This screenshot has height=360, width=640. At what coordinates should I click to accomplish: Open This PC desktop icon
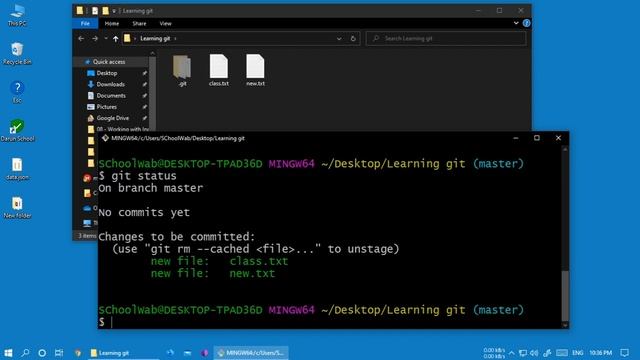(17, 15)
